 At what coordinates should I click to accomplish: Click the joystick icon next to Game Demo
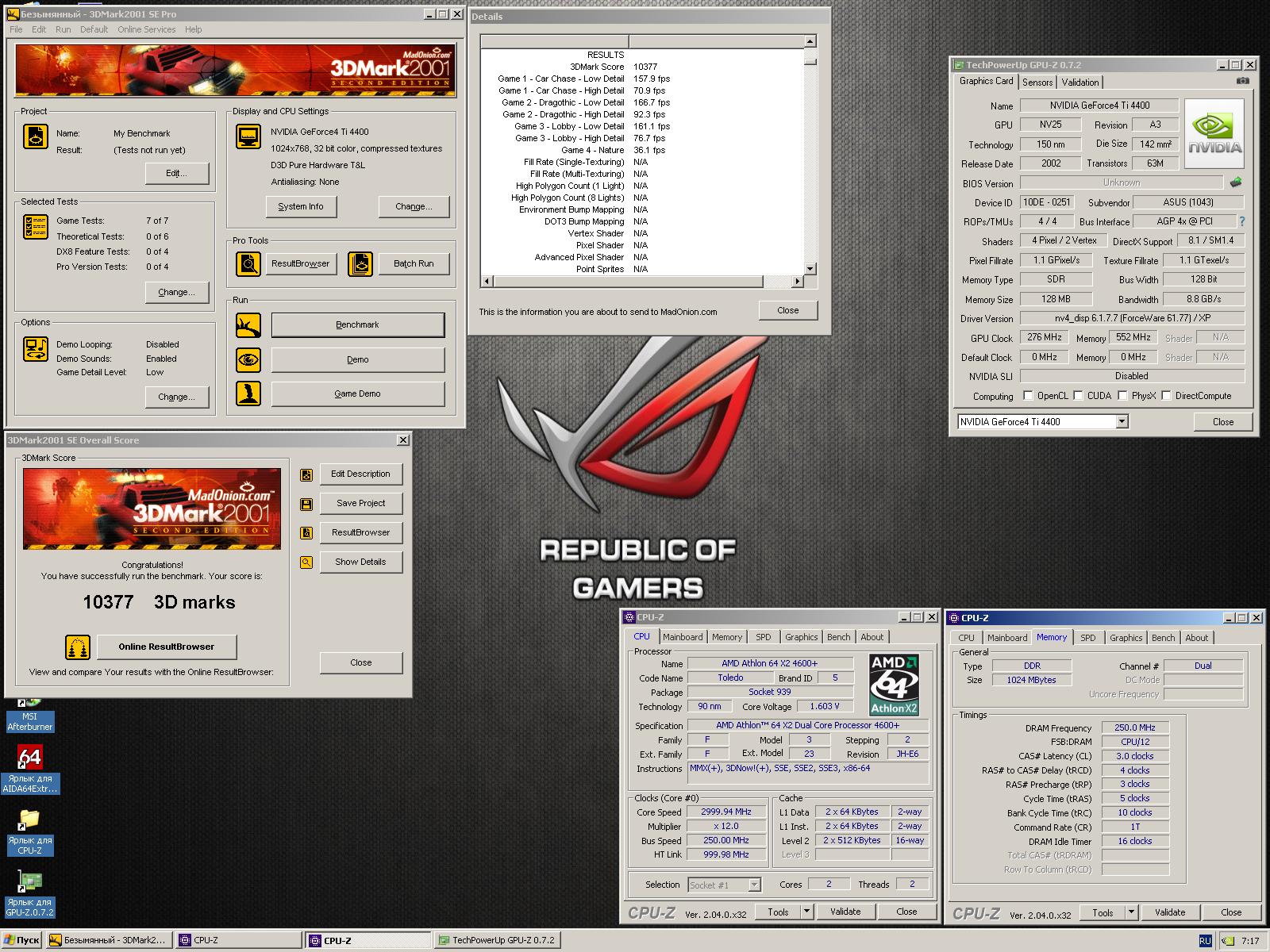point(248,393)
